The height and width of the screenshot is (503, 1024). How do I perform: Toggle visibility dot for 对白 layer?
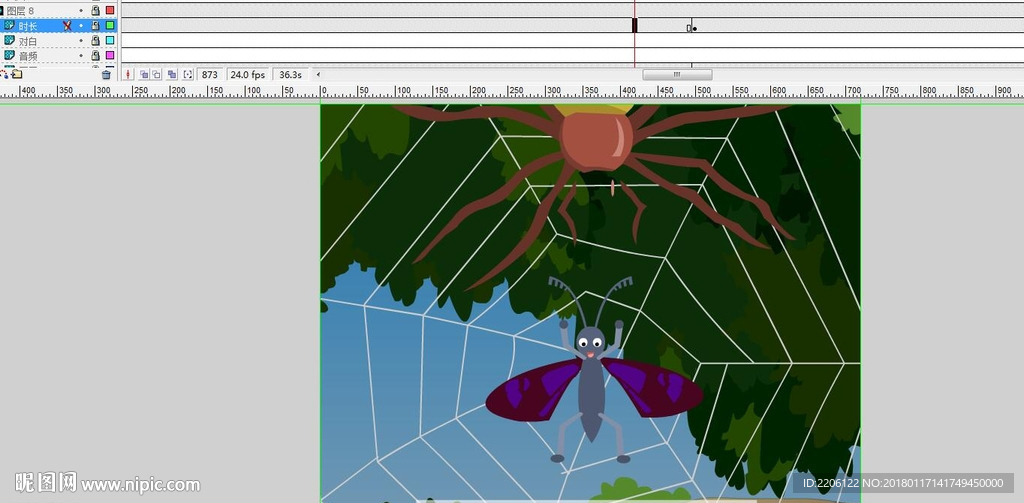[x=82, y=41]
